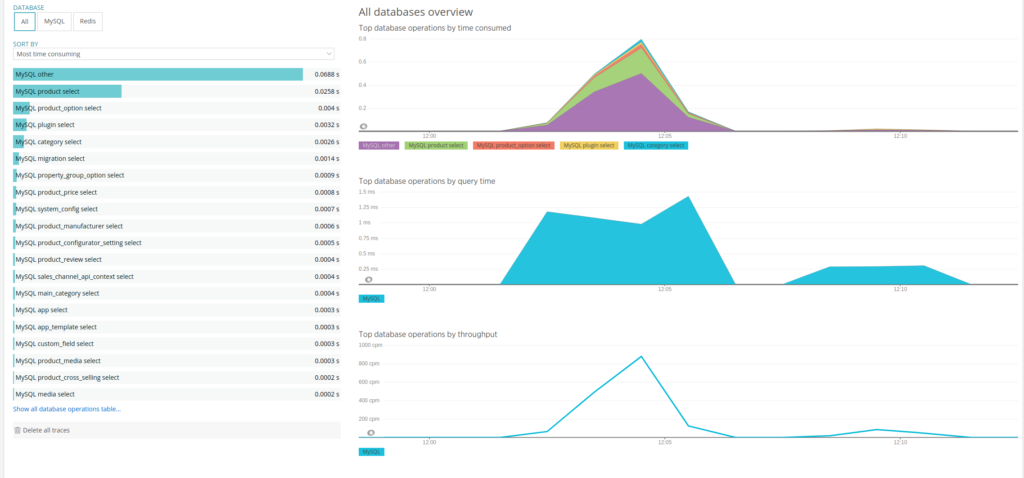Switch to the Redis database tab
This screenshot has width=1024, height=478.
[x=88, y=21]
